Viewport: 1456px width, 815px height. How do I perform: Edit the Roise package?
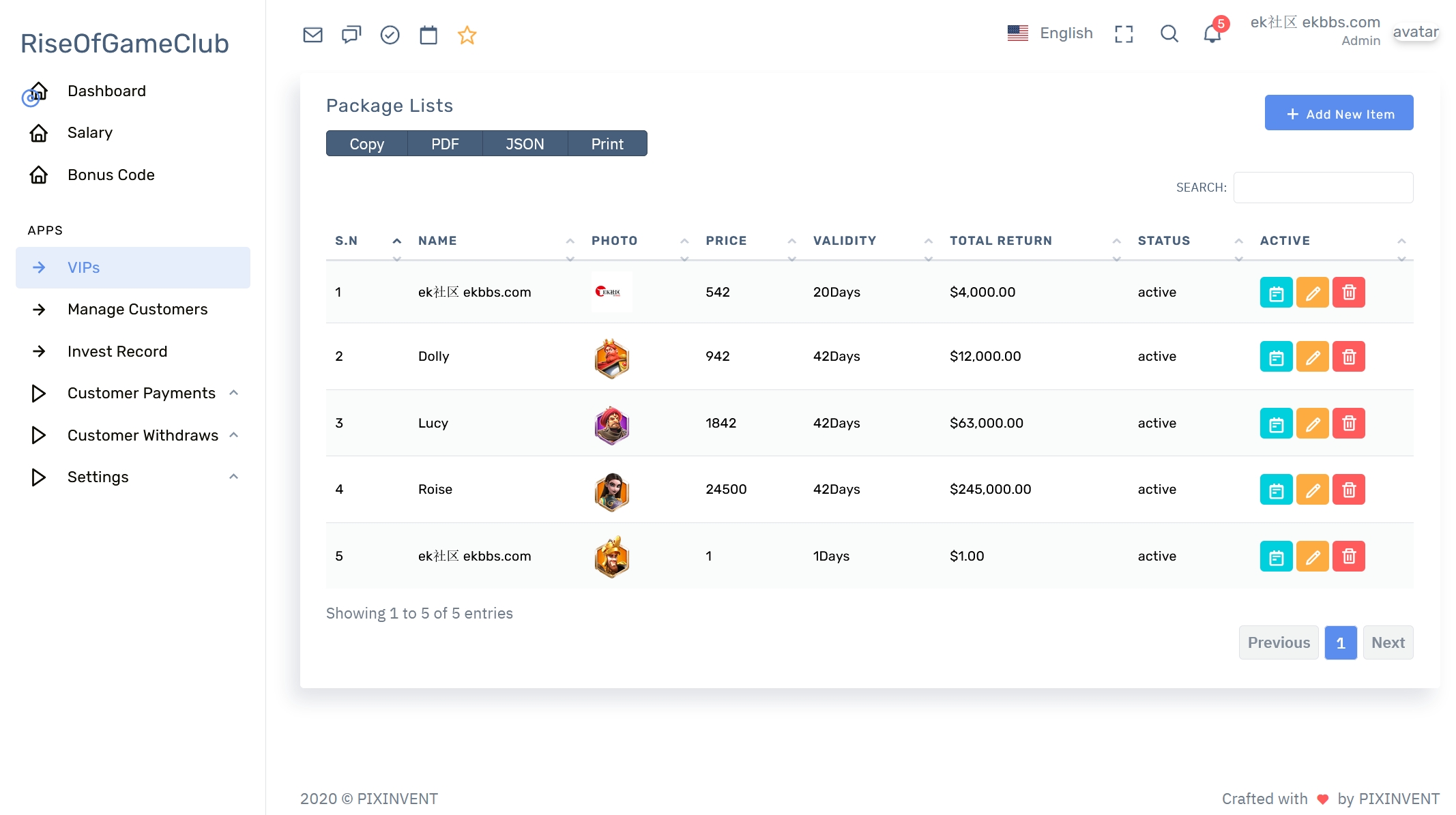(x=1312, y=490)
